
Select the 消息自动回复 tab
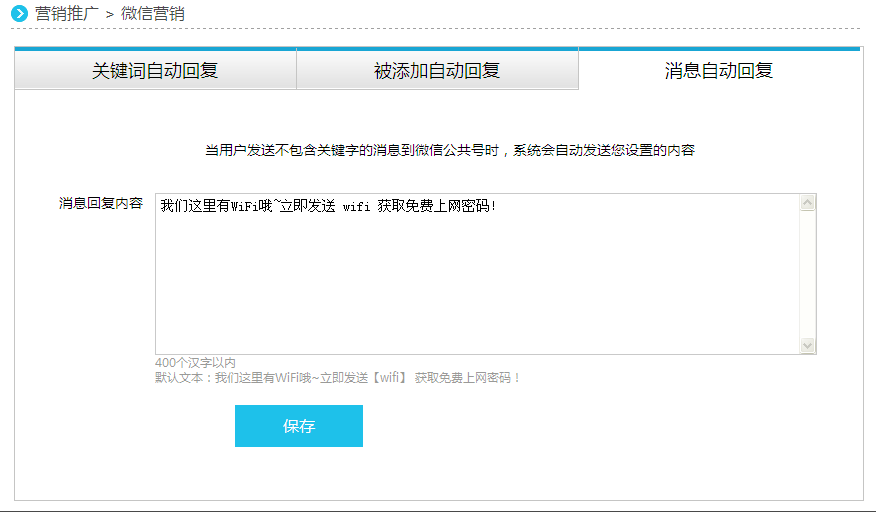click(718, 70)
